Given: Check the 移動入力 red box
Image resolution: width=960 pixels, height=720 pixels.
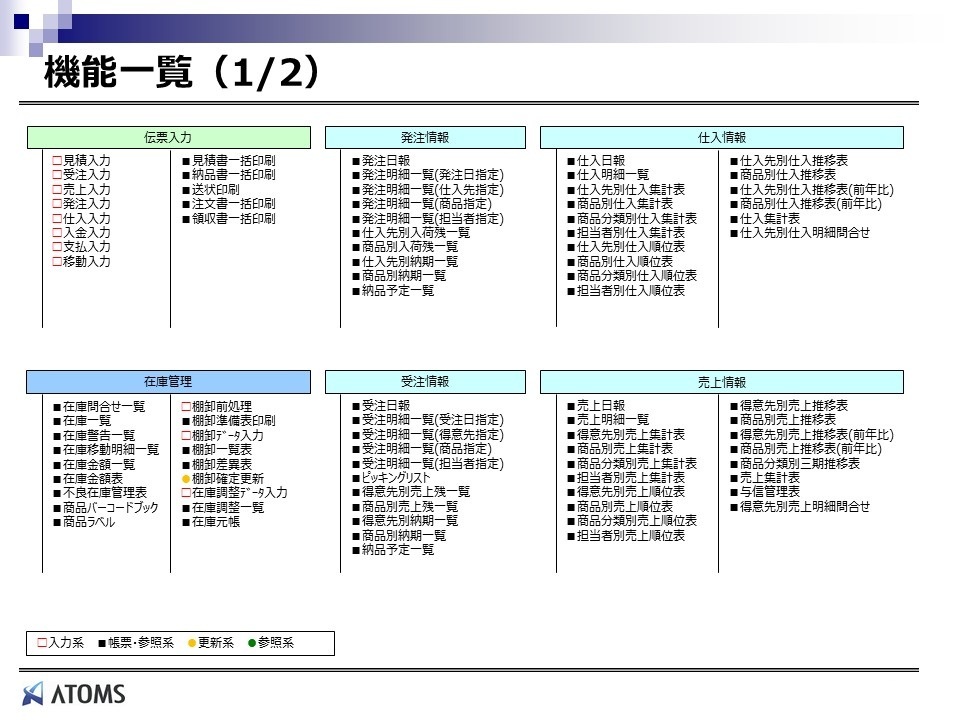Looking at the screenshot, I should [57, 262].
